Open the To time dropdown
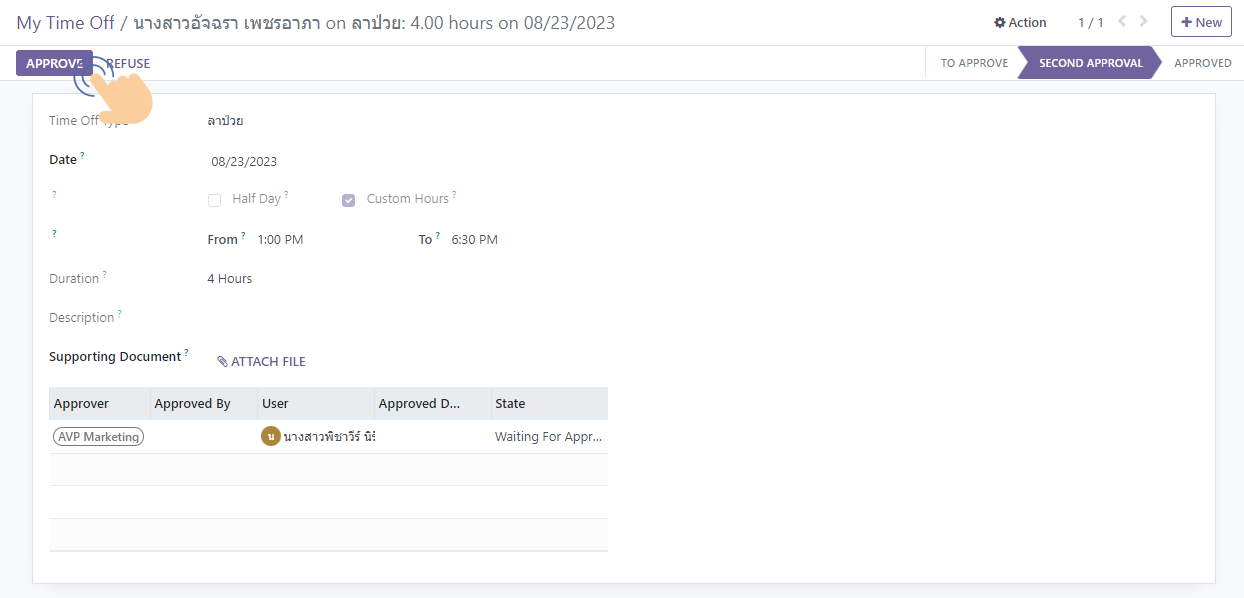Screen dimensions: 1244x598 (x=474, y=240)
